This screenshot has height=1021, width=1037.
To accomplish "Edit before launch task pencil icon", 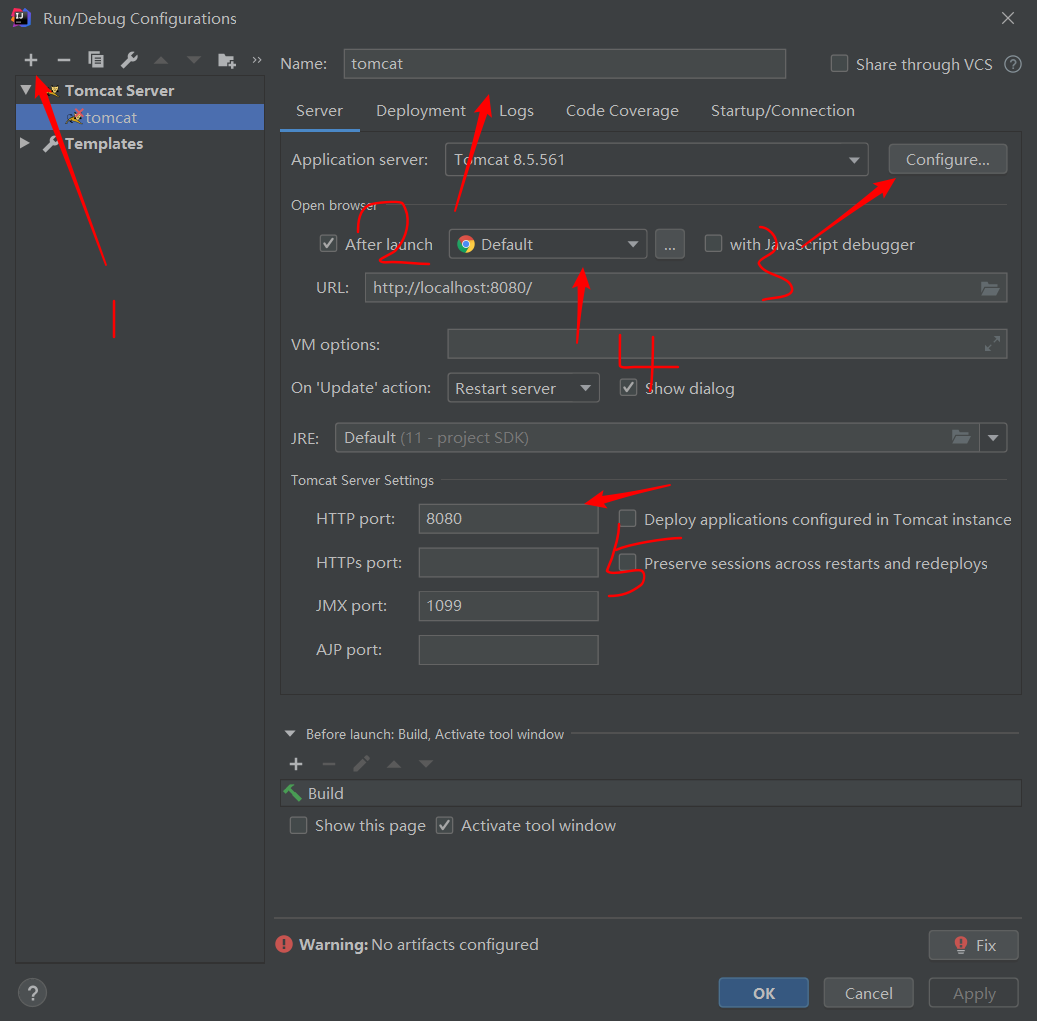I will (x=361, y=764).
